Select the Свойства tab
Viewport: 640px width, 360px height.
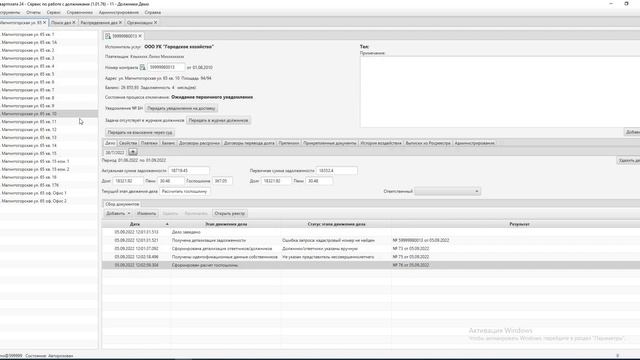coord(128,143)
